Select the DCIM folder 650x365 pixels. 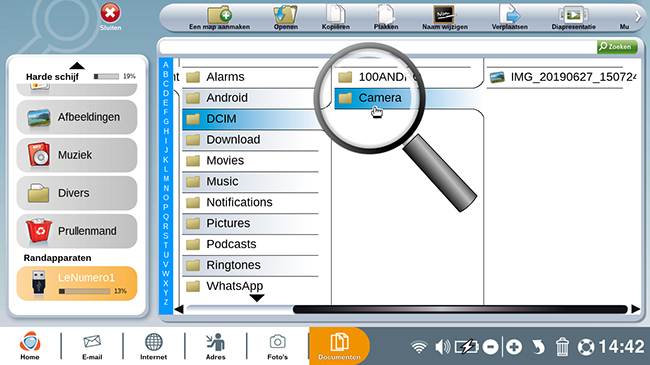pos(250,119)
